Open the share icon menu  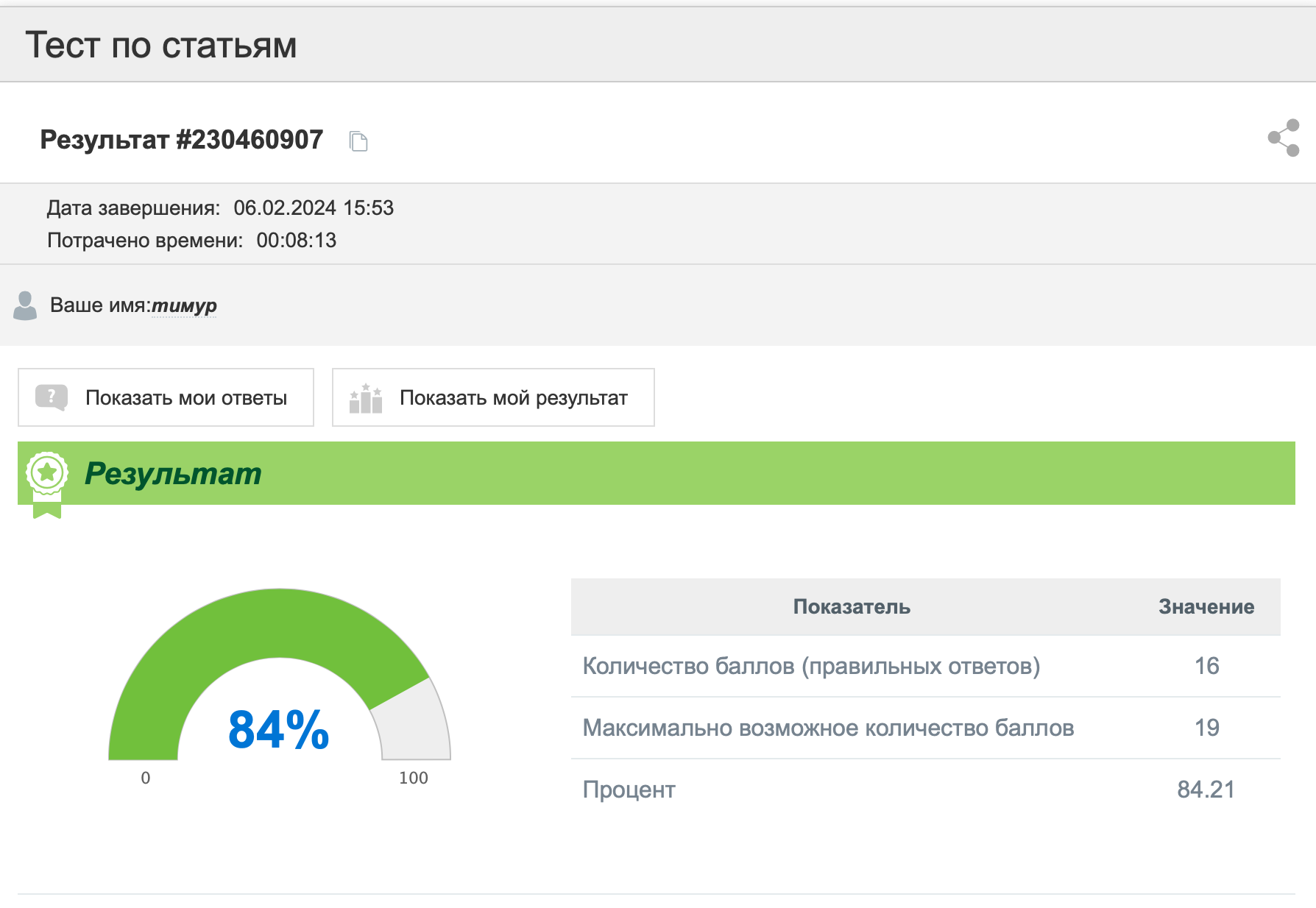click(x=1284, y=138)
